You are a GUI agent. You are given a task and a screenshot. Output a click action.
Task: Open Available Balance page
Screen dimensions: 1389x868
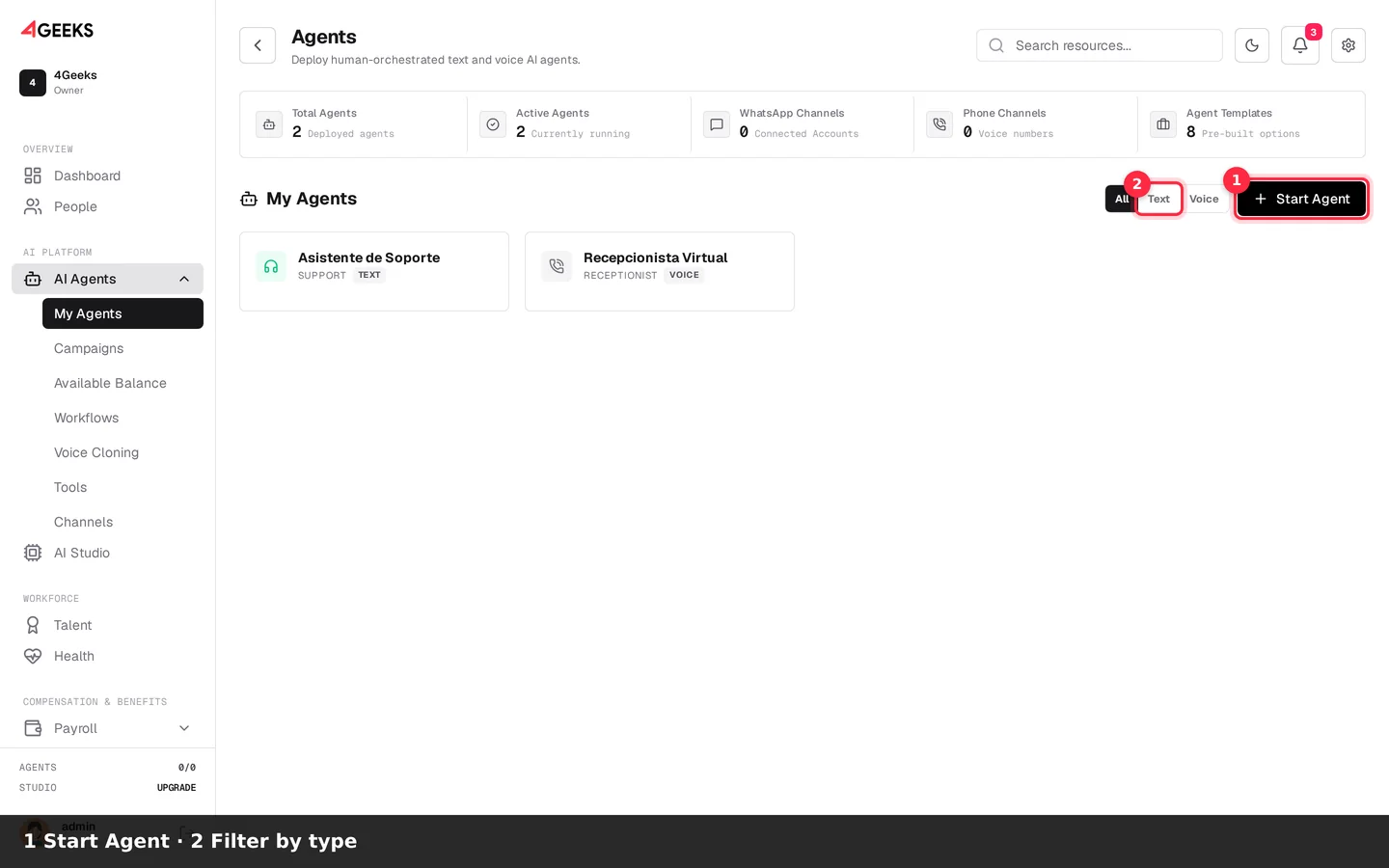[123, 383]
